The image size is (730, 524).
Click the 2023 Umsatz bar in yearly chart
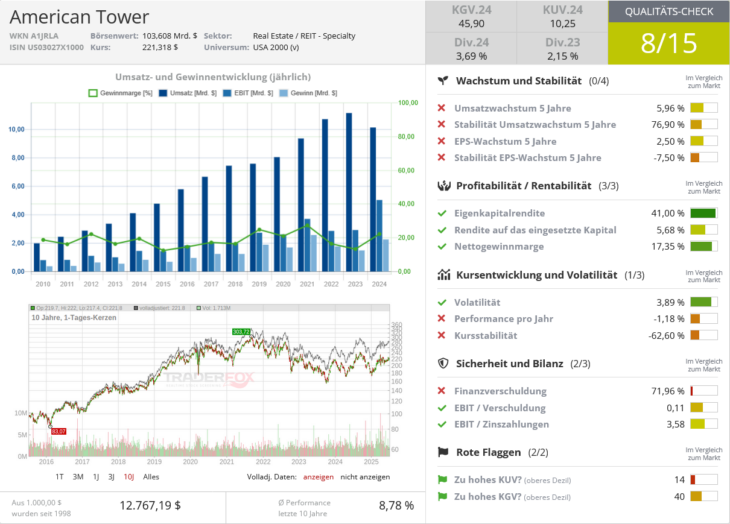(349, 192)
